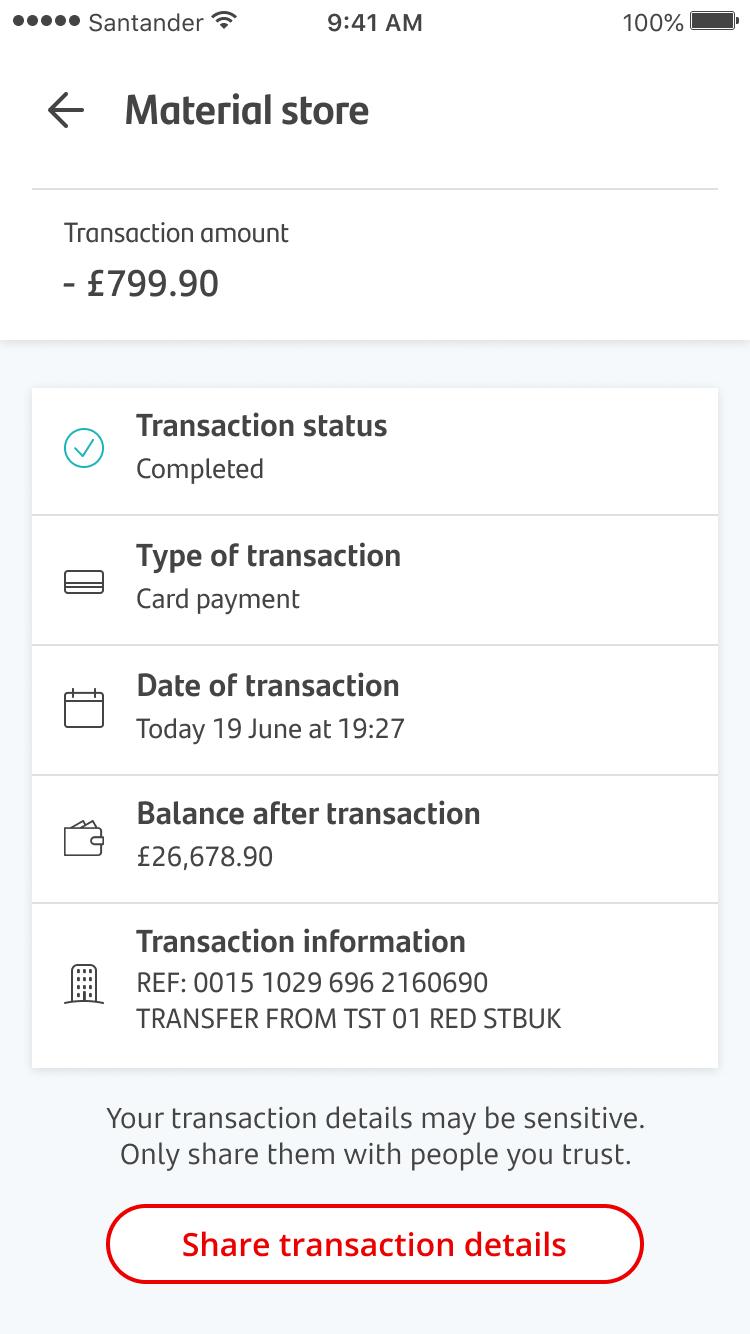Tap the transaction amount £799.90
The height and width of the screenshot is (1334, 750).
[x=141, y=284]
